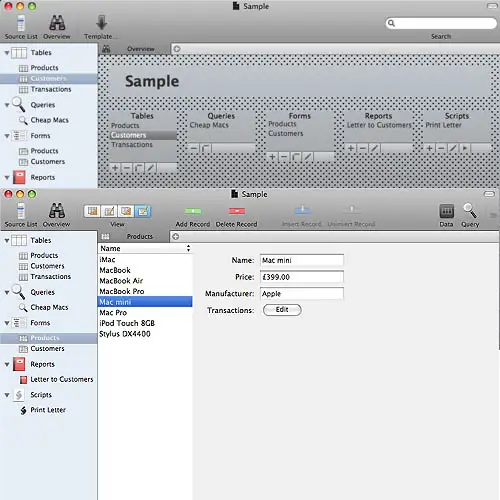Collapse Forms group in top window sidebar

[x=7, y=136]
